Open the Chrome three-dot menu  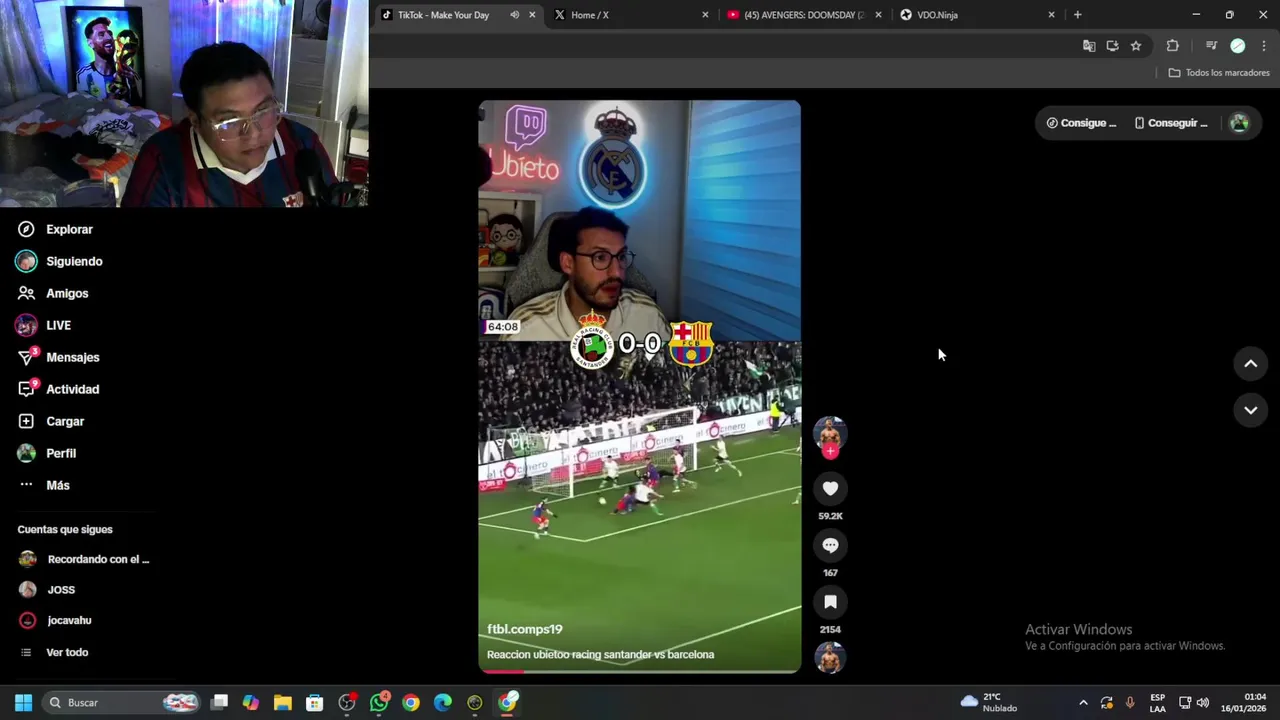1264,46
